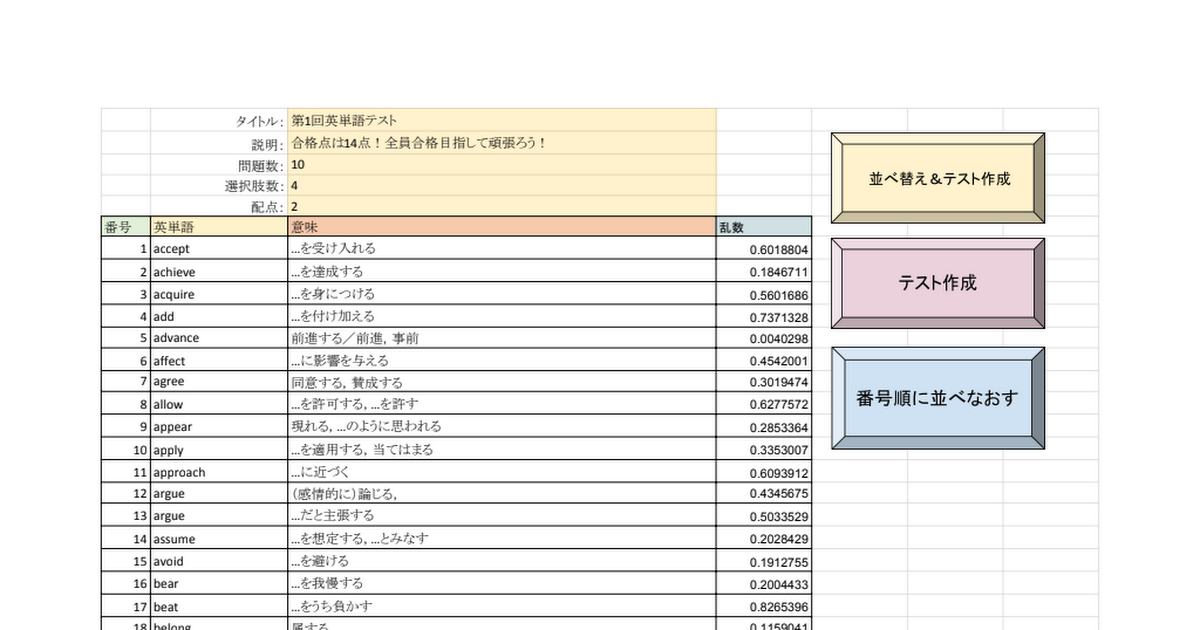Image resolution: width=1200 pixels, height=630 pixels.
Task: Select the meaning cell 前進する／前進, 事前
Action: (x=502, y=338)
